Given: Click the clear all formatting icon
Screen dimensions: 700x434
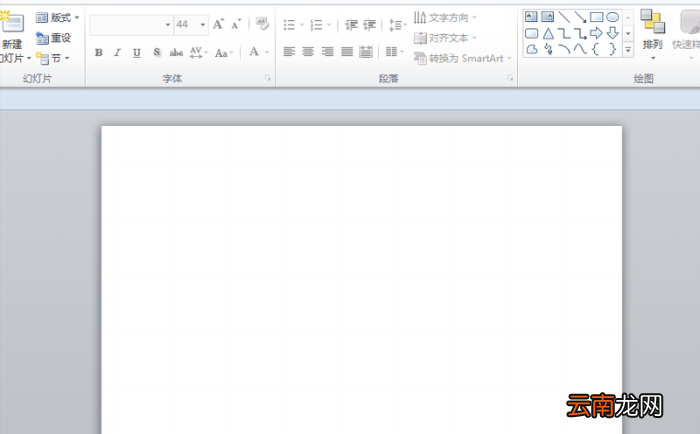Looking at the screenshot, I should coord(262,24).
